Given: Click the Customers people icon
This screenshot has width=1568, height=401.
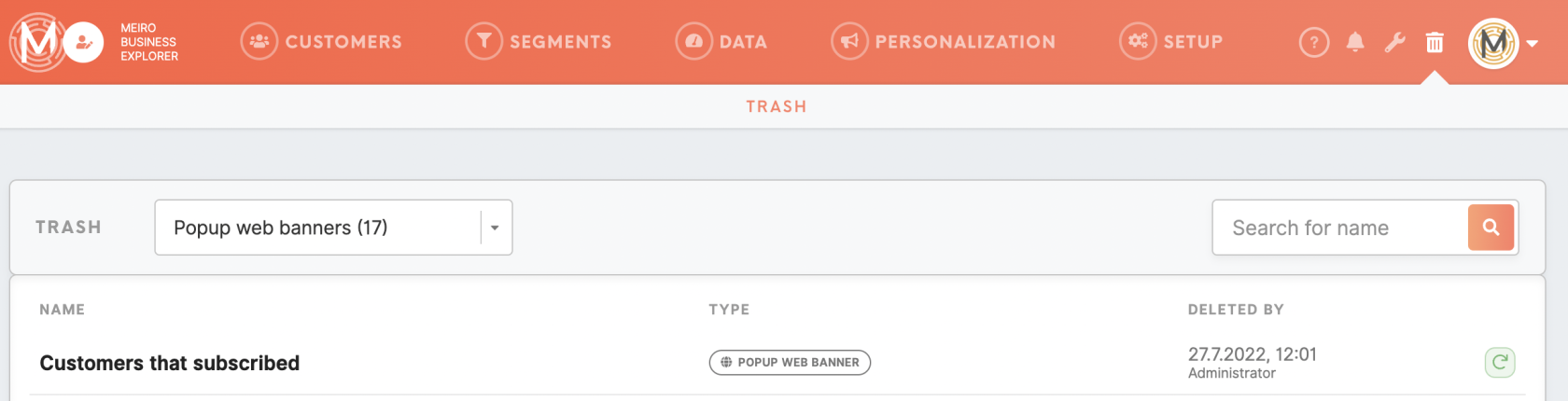Looking at the screenshot, I should point(259,42).
